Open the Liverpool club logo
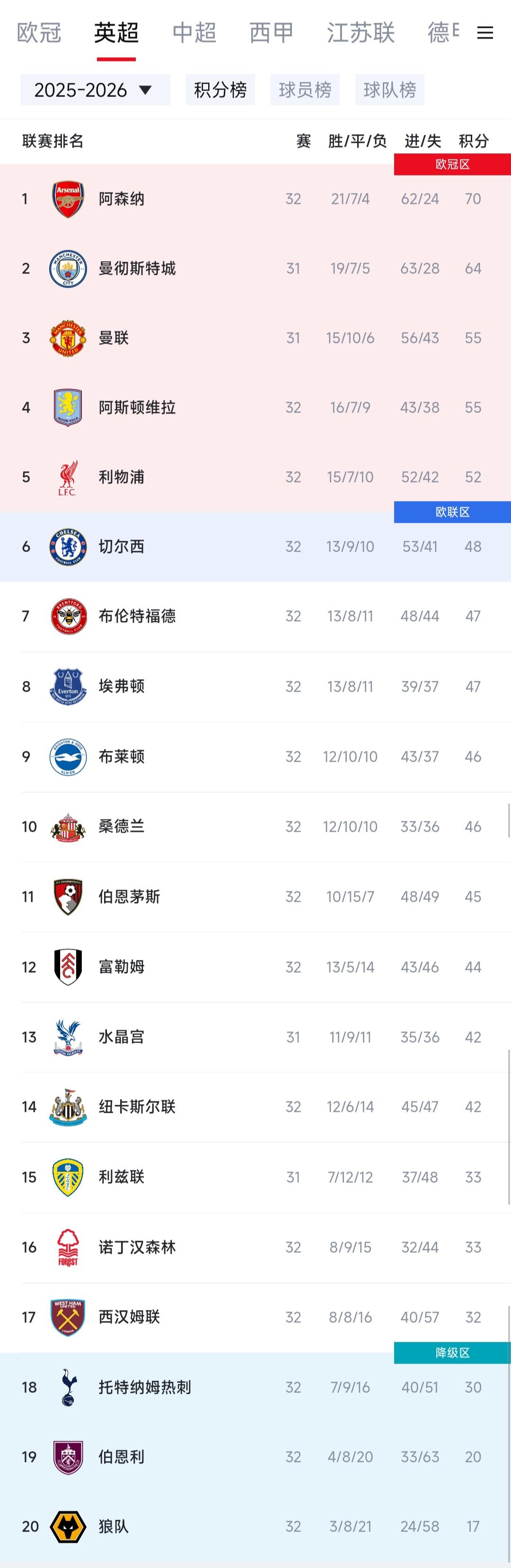Image resolution: width=511 pixels, height=1568 pixels. 69,477
